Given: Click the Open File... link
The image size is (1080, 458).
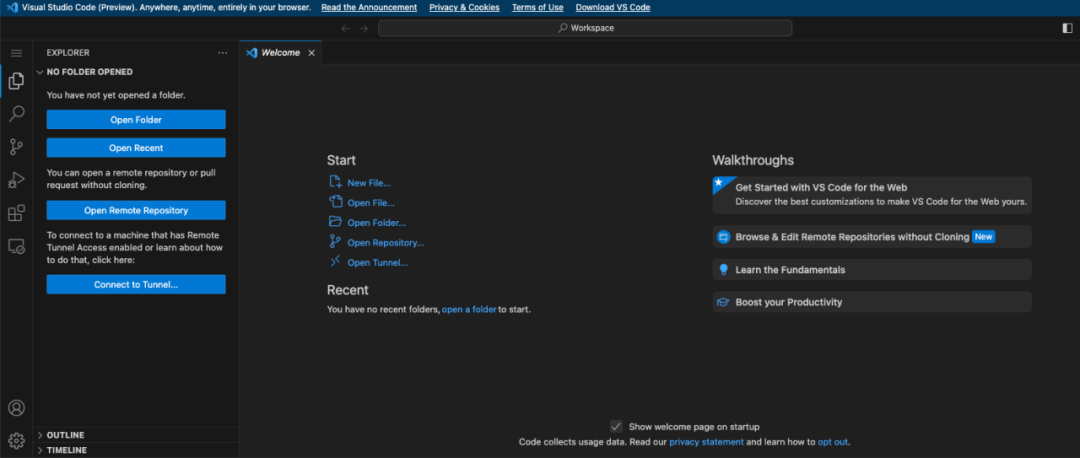Looking at the screenshot, I should (371, 203).
